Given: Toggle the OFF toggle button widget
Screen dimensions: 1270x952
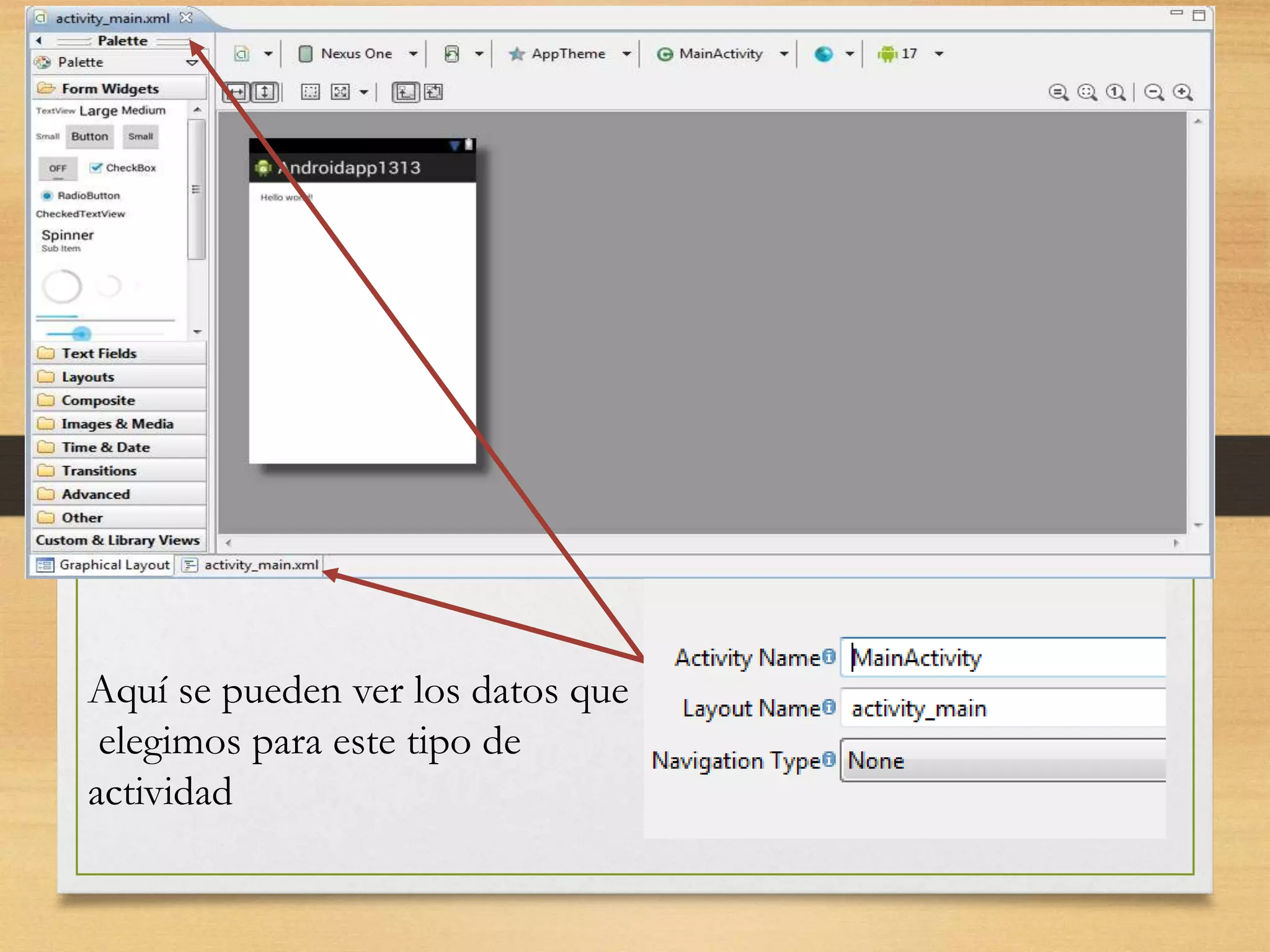Looking at the screenshot, I should coord(58,168).
